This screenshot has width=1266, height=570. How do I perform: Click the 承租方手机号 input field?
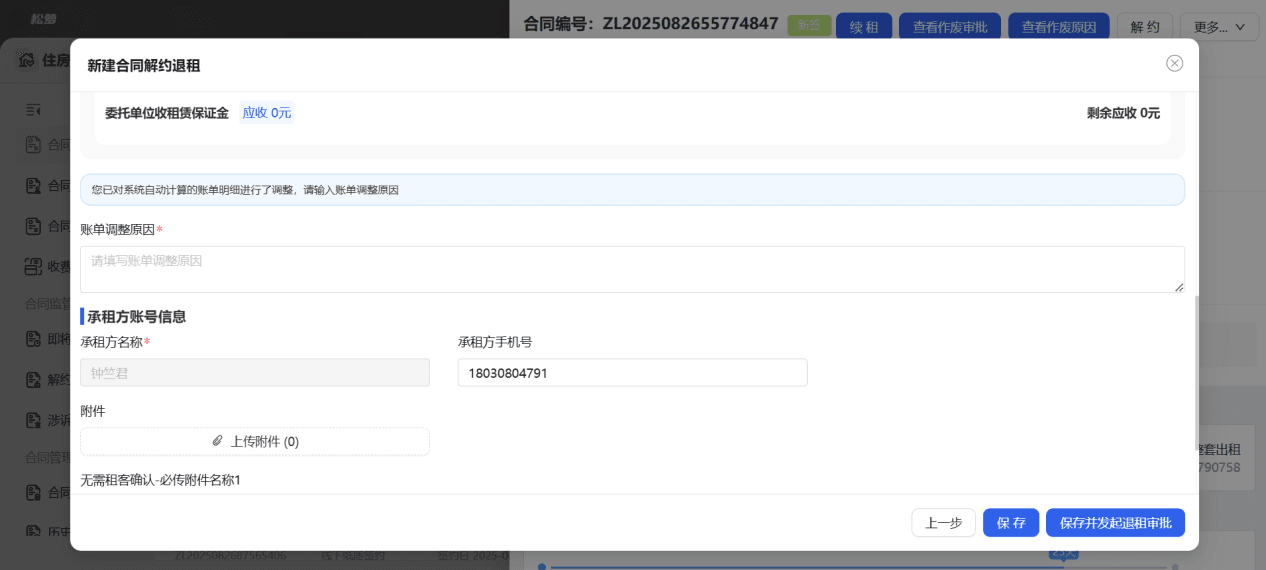coord(632,373)
